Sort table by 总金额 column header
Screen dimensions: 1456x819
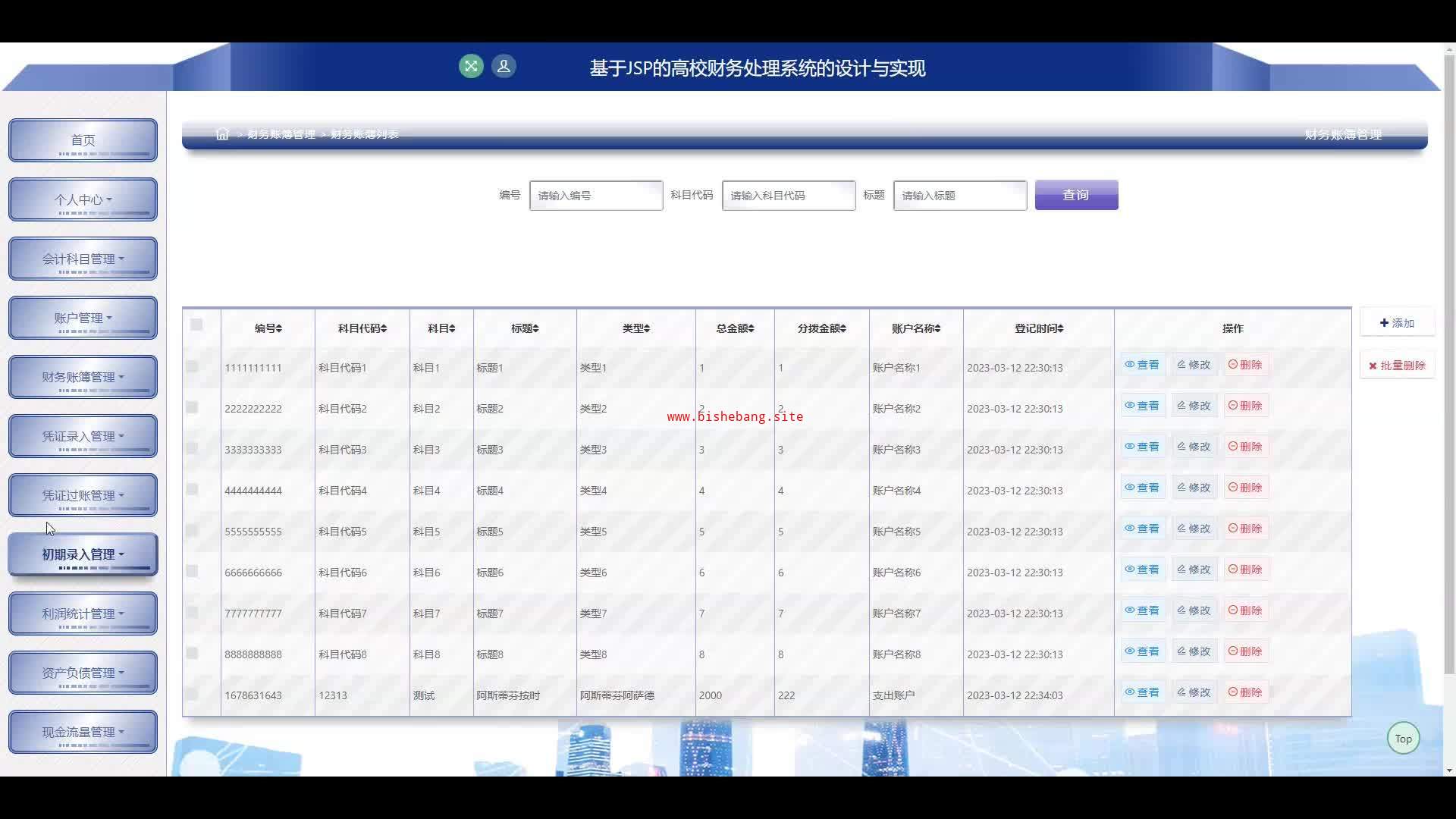click(734, 328)
